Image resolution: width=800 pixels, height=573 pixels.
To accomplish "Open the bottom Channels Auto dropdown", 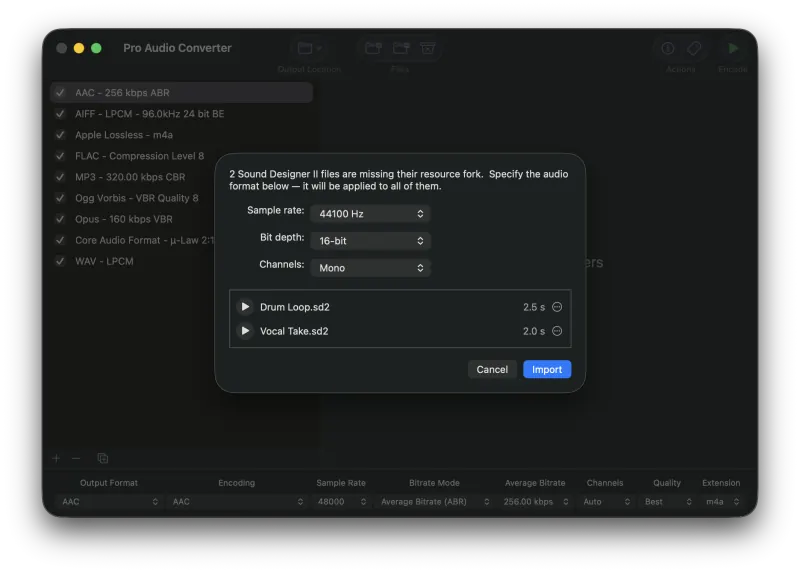I will pos(606,502).
